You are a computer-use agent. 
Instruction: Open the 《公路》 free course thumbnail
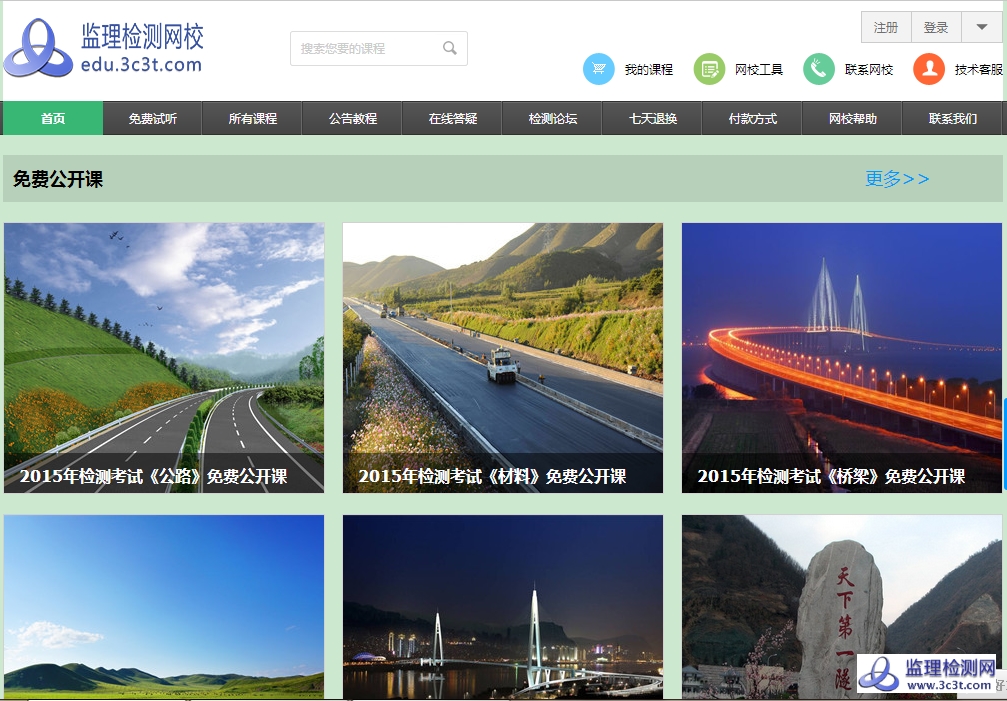coord(164,357)
